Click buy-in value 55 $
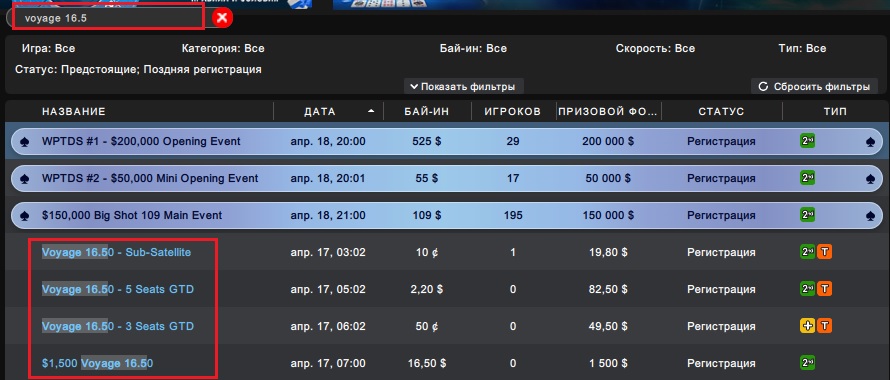Viewport: 890px width, 380px height. click(x=426, y=178)
